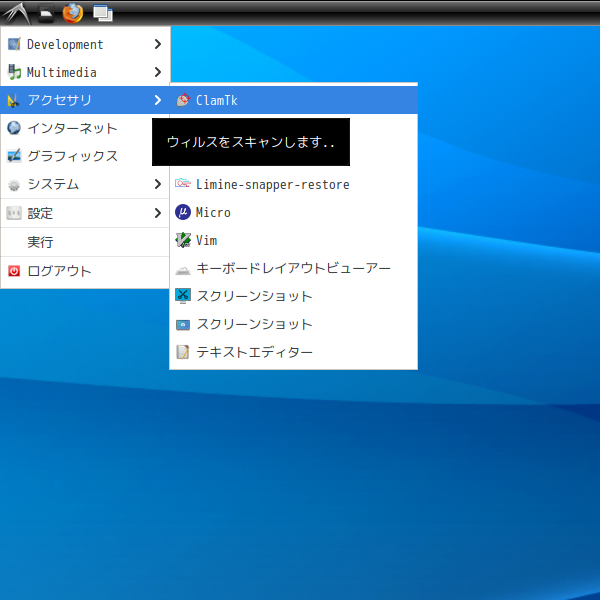The height and width of the screenshot is (600, 600).
Task: Click the Multimedia category icon
Action: (x=14, y=72)
